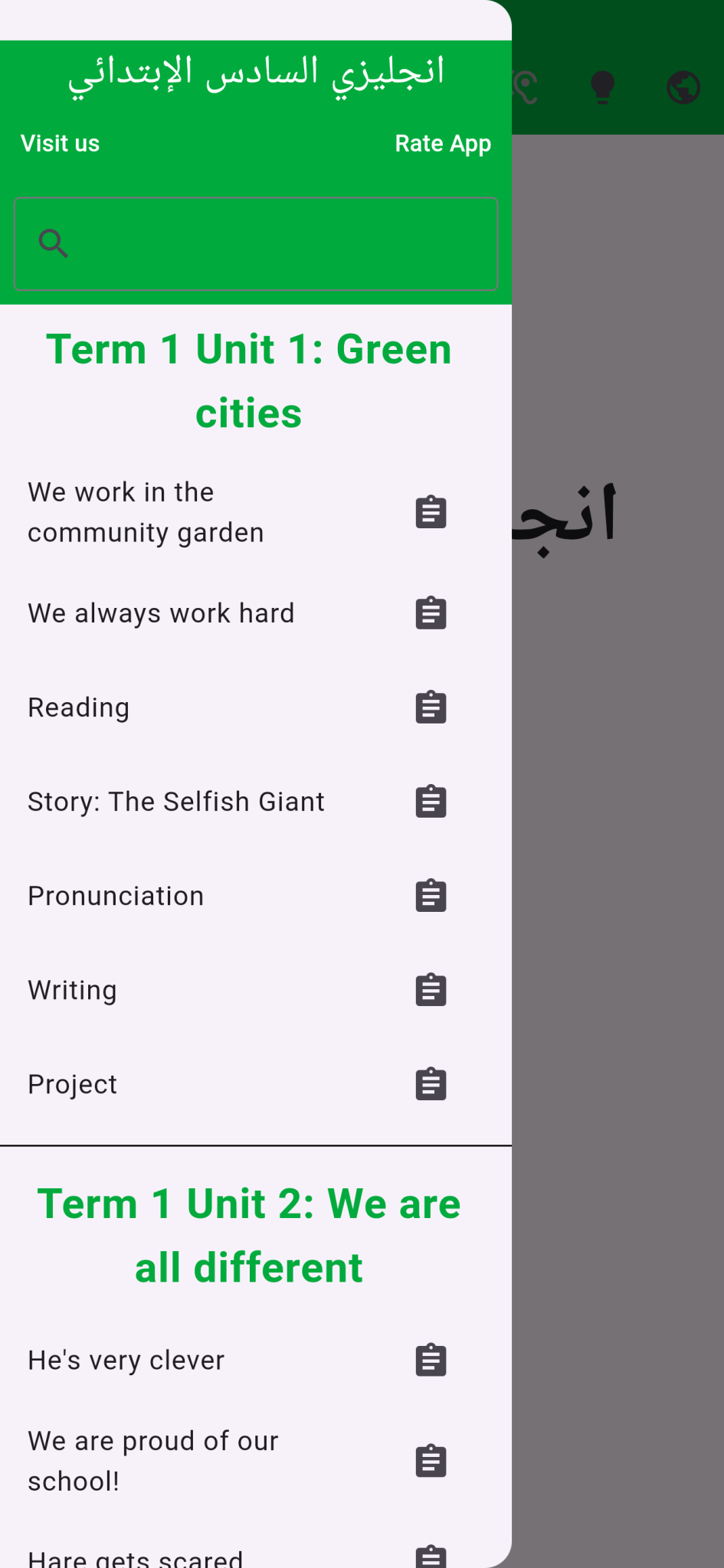This screenshot has height=1568, width=724.
Task: Click clipboard icon for We always work hard
Action: pos(431,613)
